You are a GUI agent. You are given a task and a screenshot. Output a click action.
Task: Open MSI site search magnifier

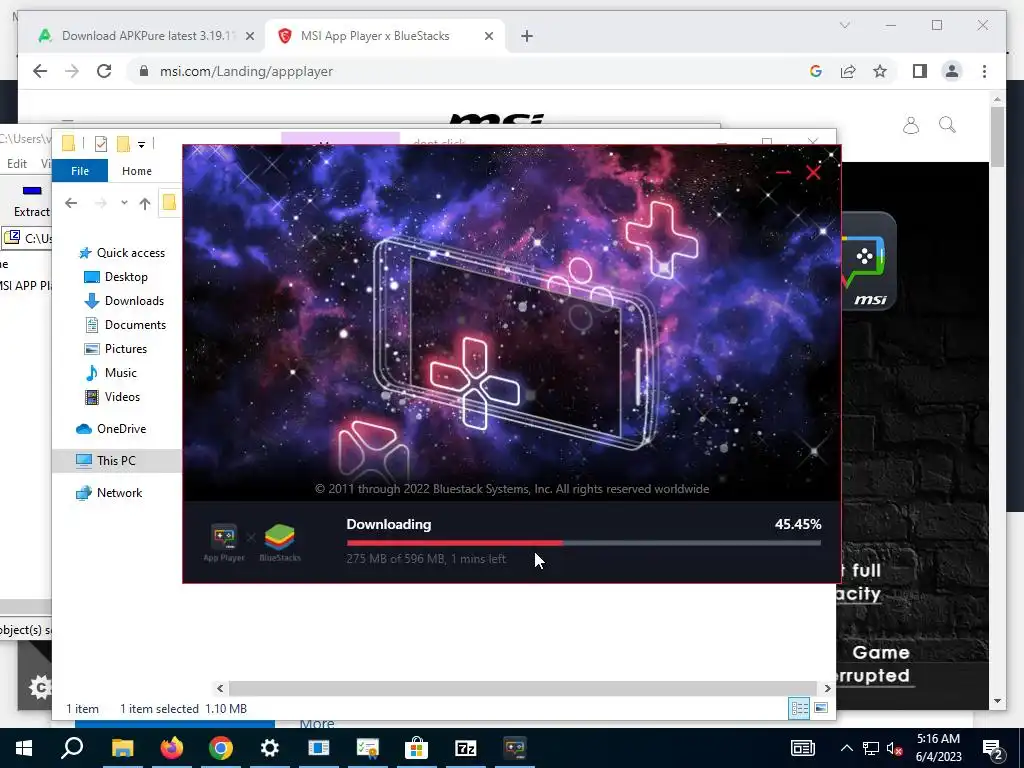pos(948,124)
